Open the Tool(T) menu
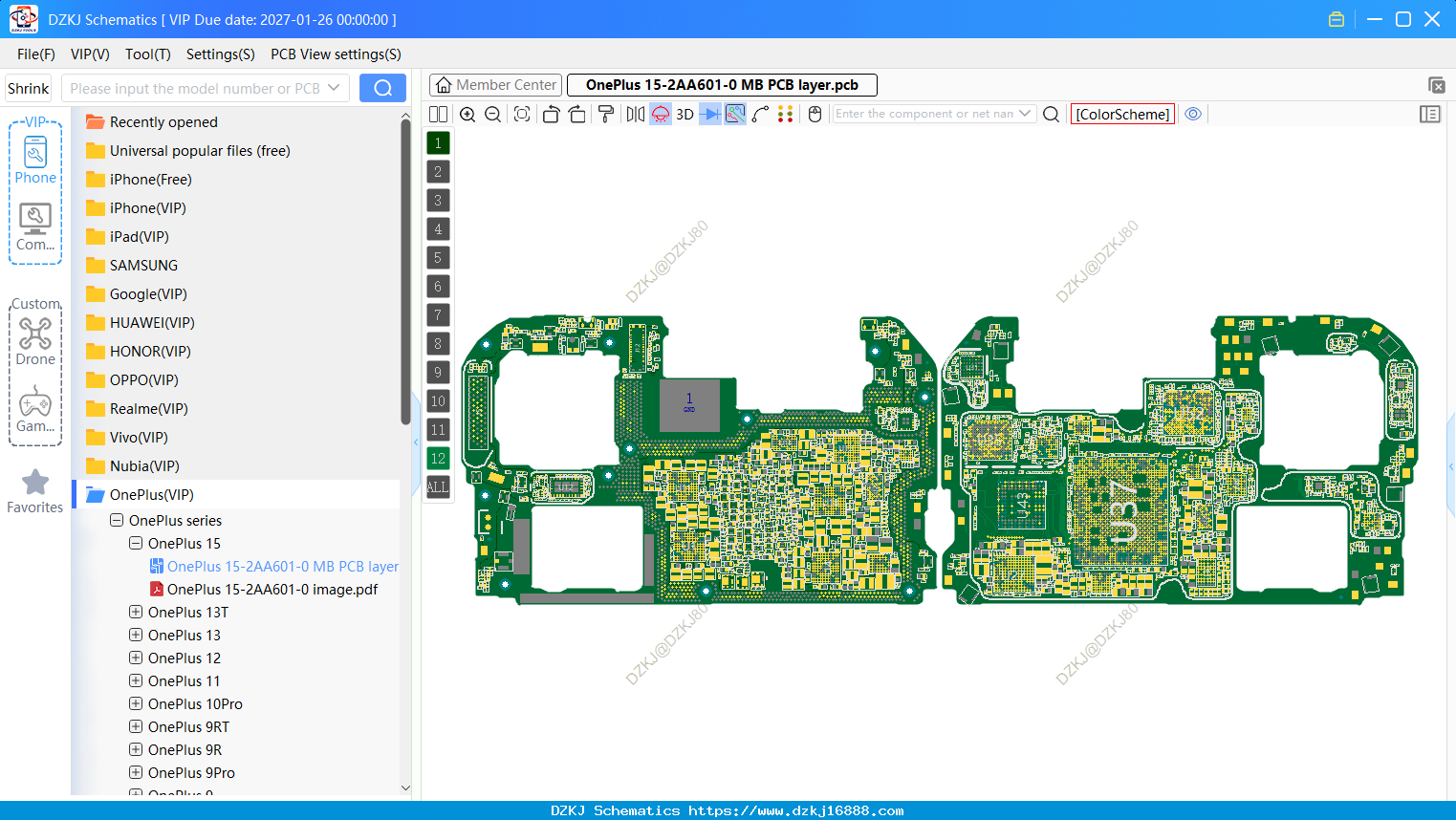1456x820 pixels. [x=148, y=54]
